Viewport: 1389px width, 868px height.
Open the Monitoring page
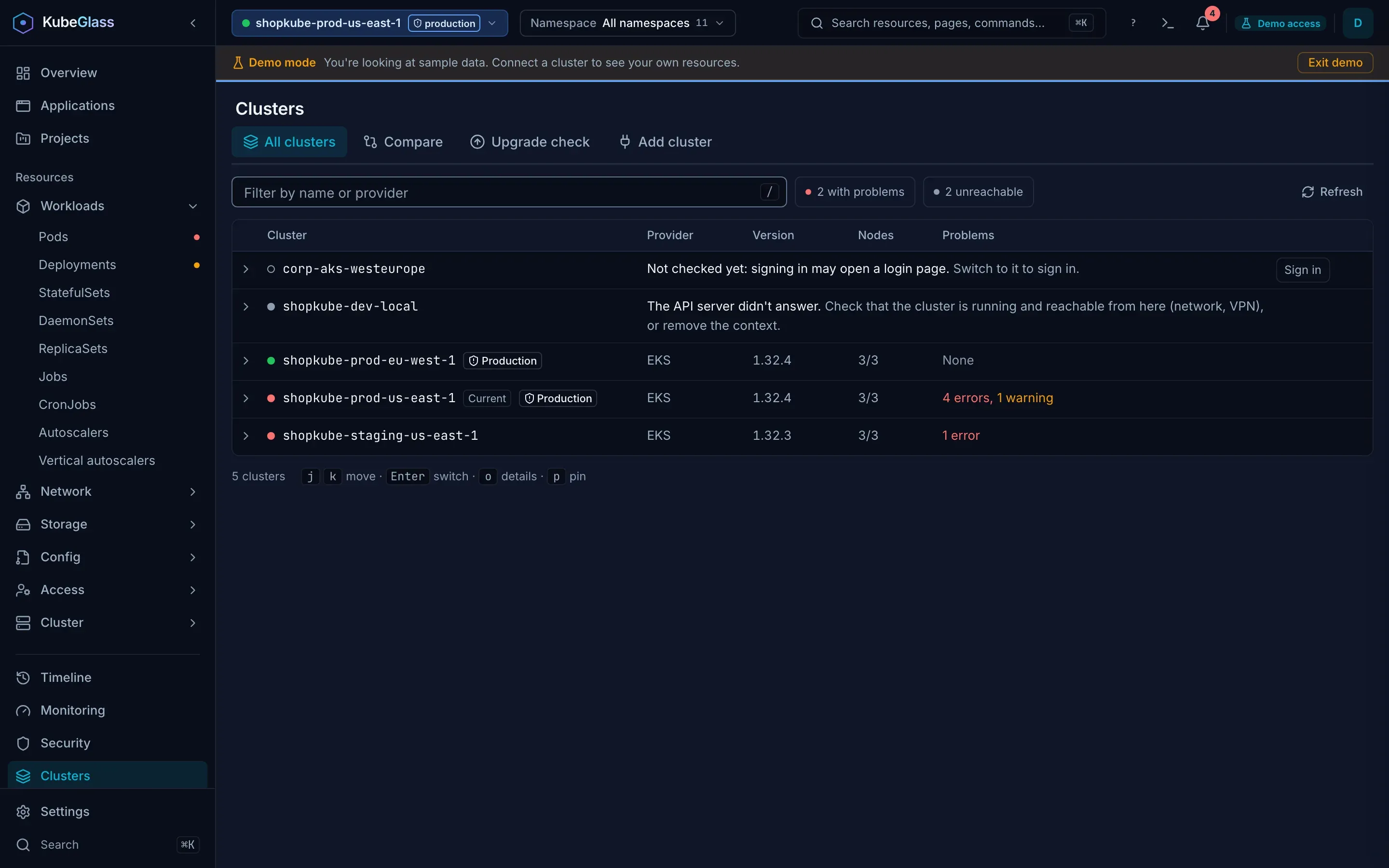click(x=108, y=710)
